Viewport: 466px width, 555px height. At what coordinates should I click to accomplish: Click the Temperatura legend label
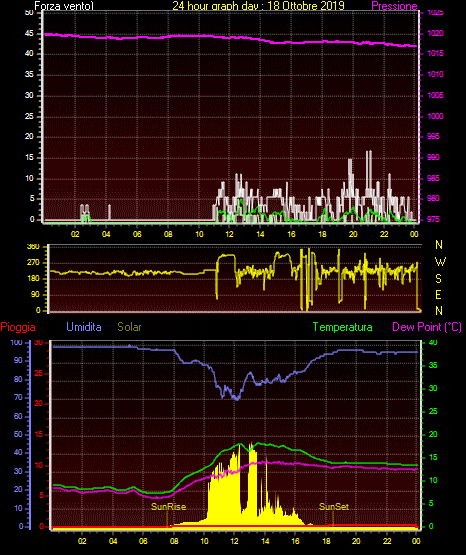[343, 327]
